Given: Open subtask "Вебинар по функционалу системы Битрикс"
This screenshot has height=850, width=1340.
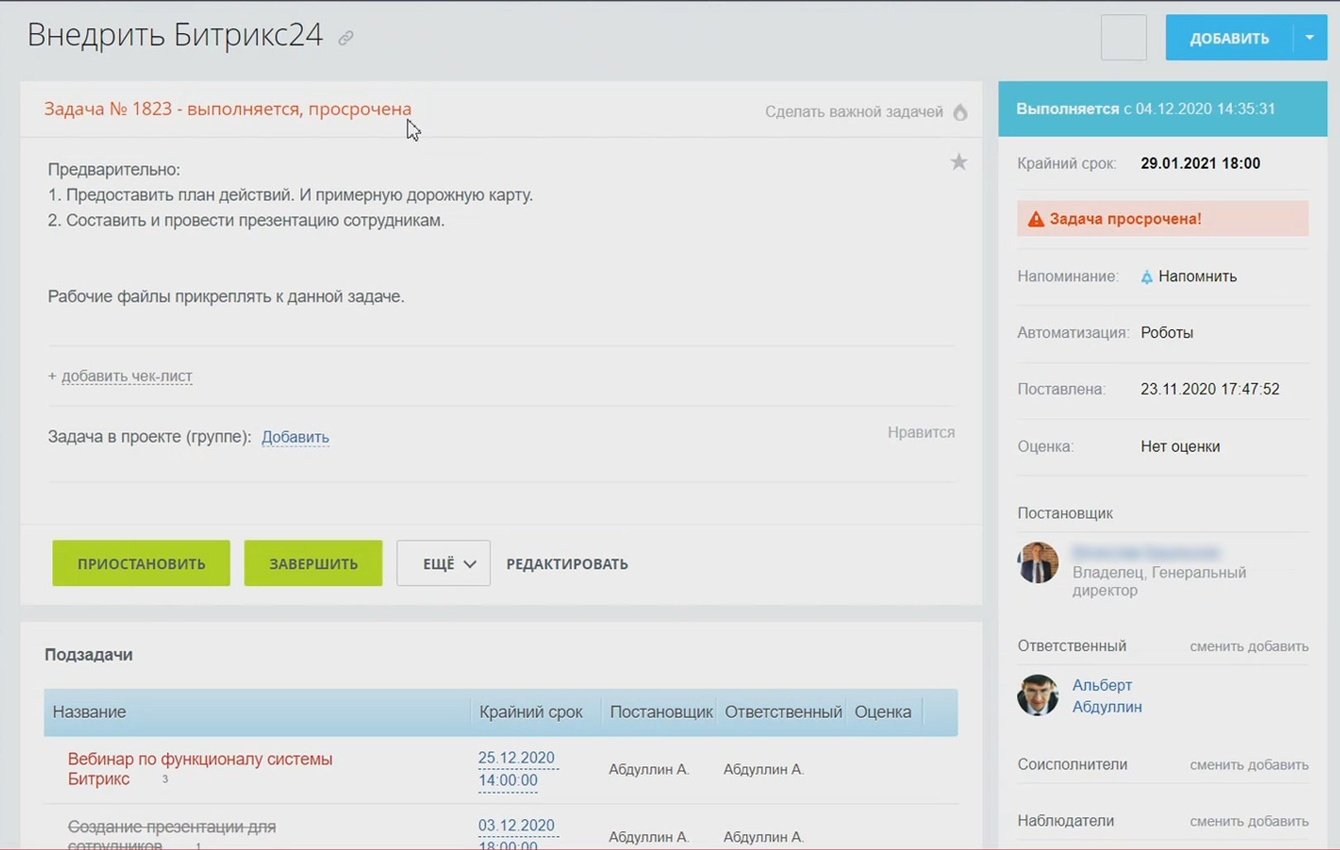Looking at the screenshot, I should click(x=200, y=769).
